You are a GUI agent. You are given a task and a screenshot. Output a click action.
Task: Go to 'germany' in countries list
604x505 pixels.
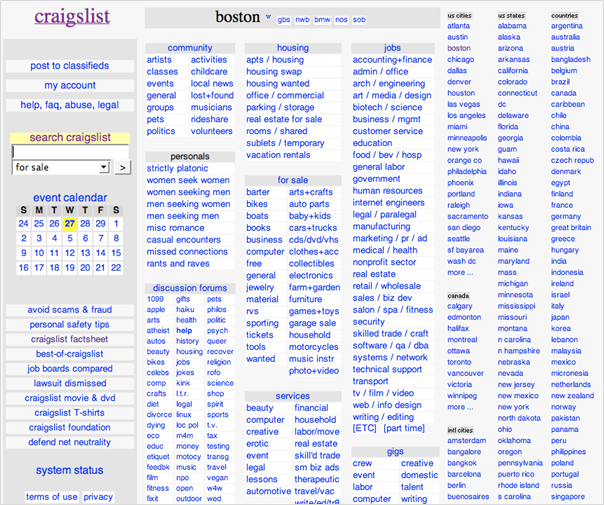(x=566, y=216)
